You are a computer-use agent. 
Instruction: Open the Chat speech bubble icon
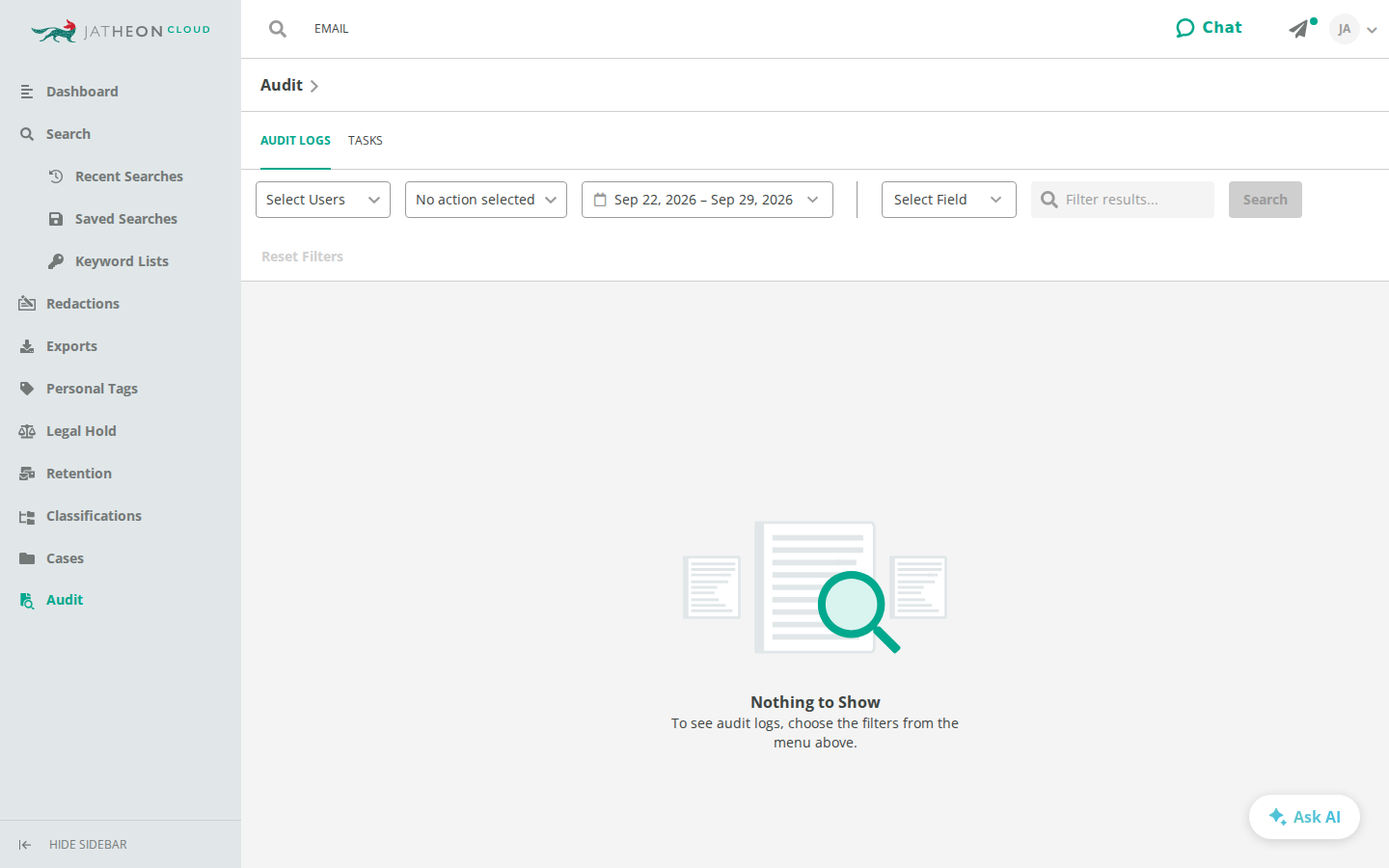click(x=1185, y=28)
